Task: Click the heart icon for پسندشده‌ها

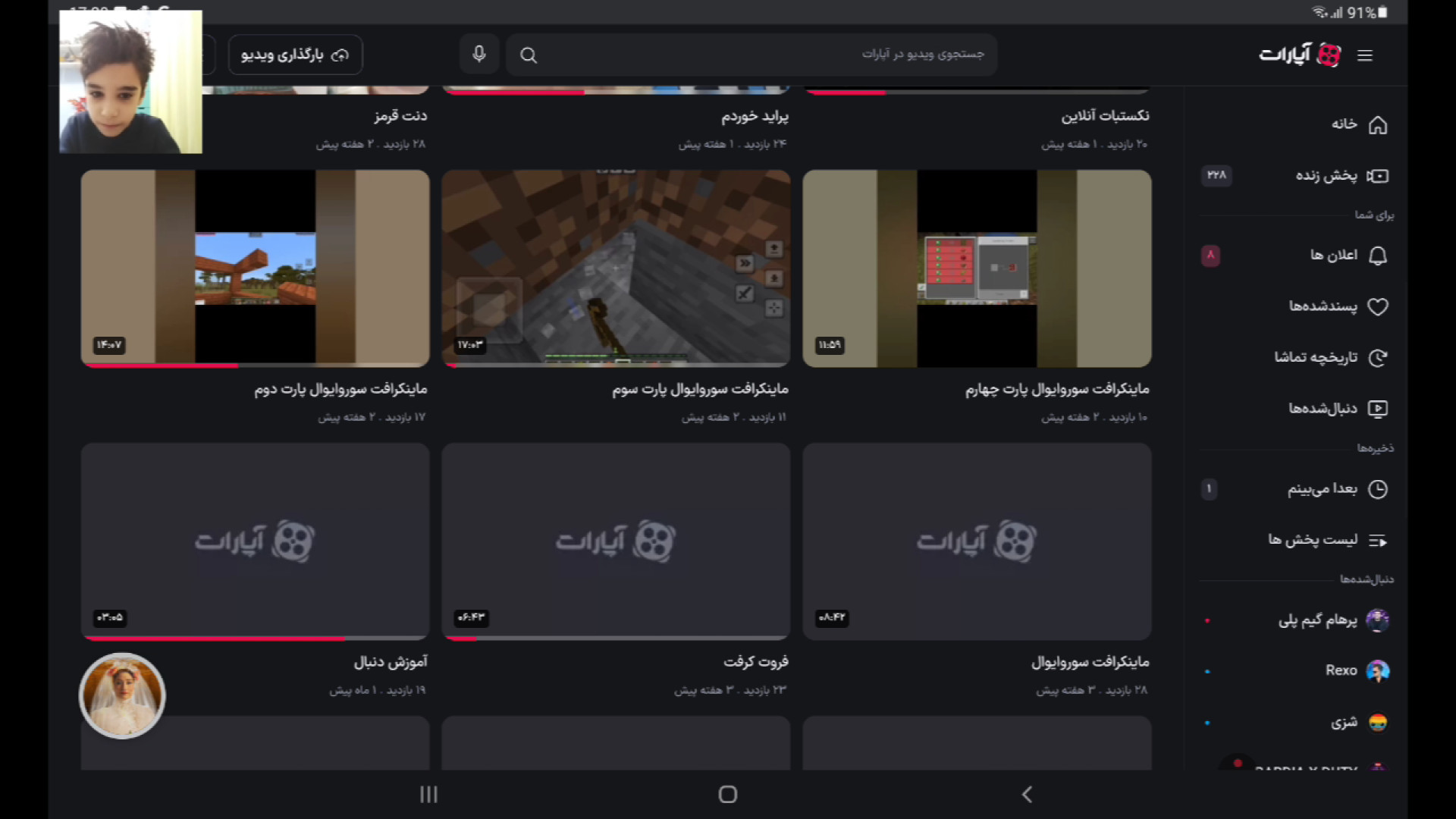Action: [1378, 306]
